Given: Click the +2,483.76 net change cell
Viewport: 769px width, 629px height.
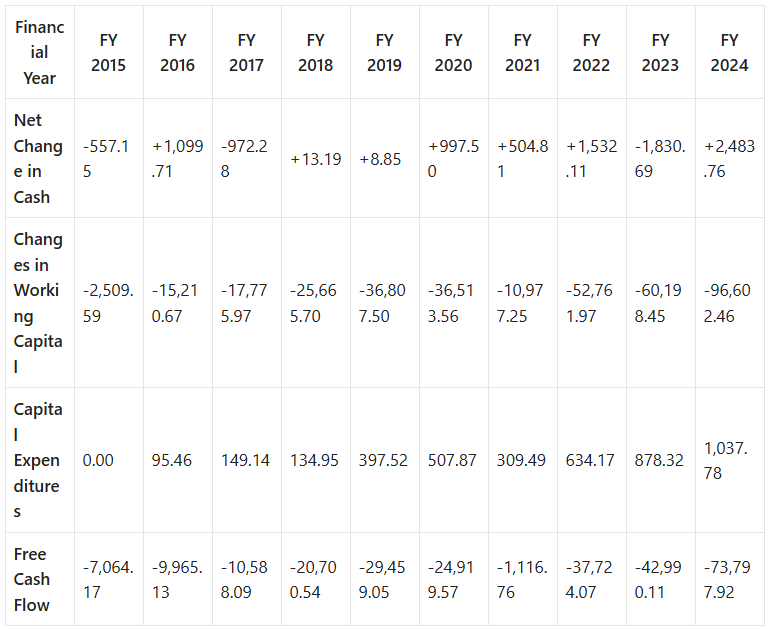Looking at the screenshot, I should (729, 158).
